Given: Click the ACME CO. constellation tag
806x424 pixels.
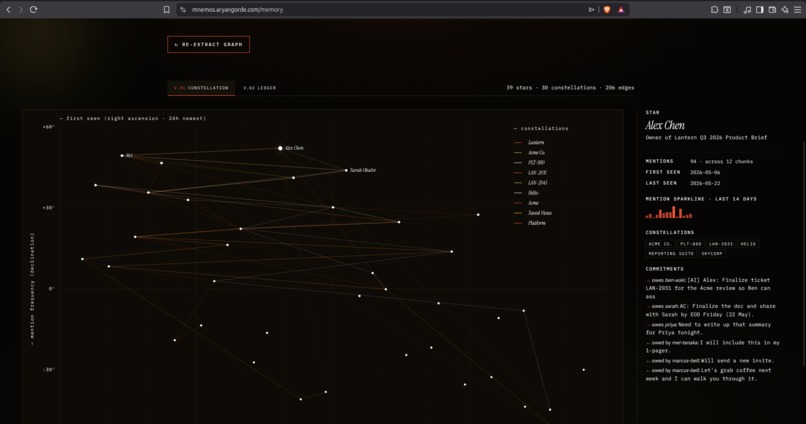Looking at the screenshot, I should pyautogui.click(x=660, y=244).
